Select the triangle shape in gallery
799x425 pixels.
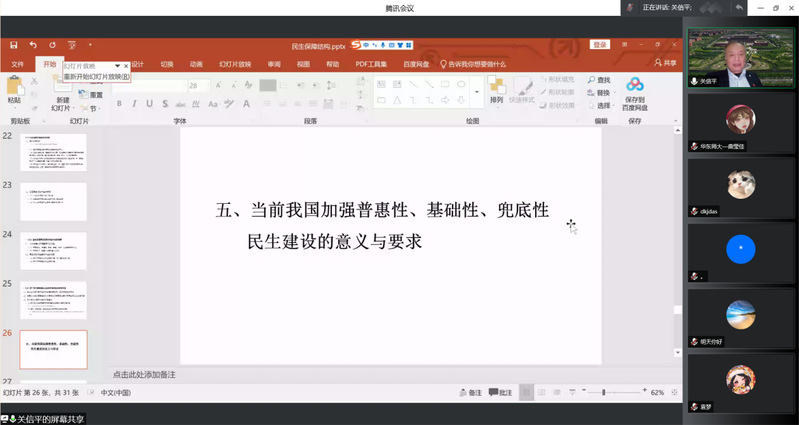(x=397, y=100)
